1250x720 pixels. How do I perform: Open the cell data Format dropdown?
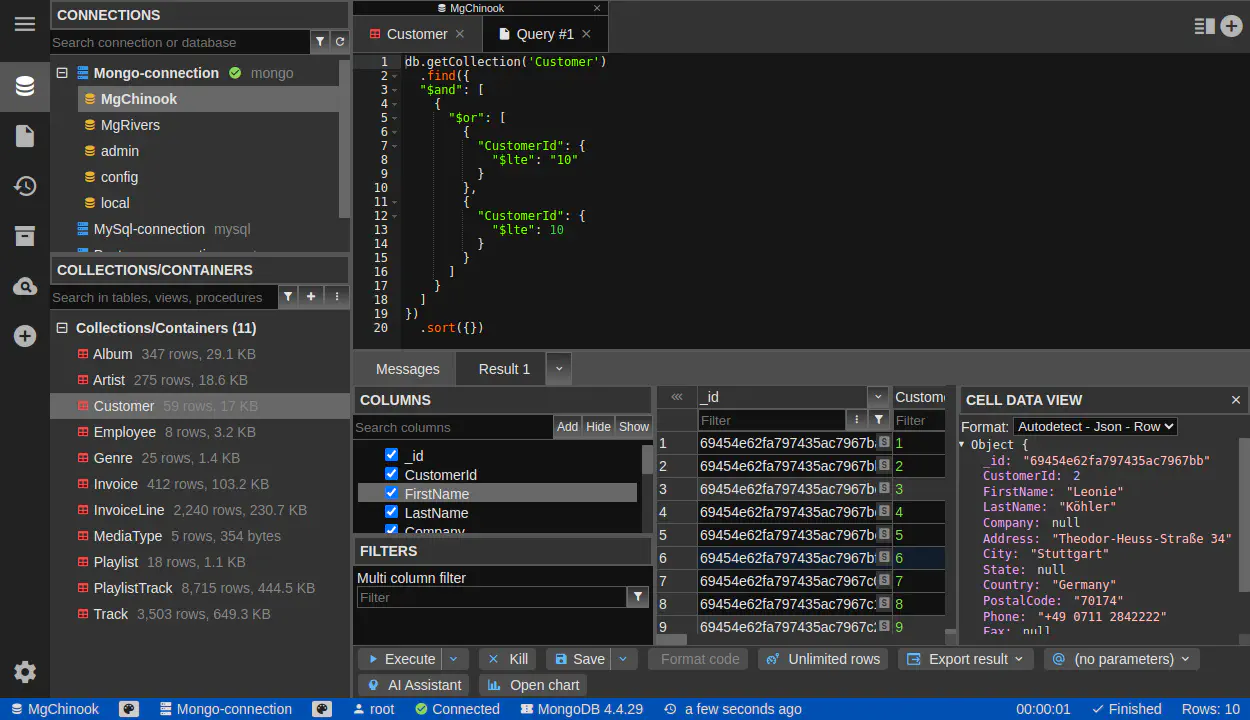click(x=1095, y=426)
